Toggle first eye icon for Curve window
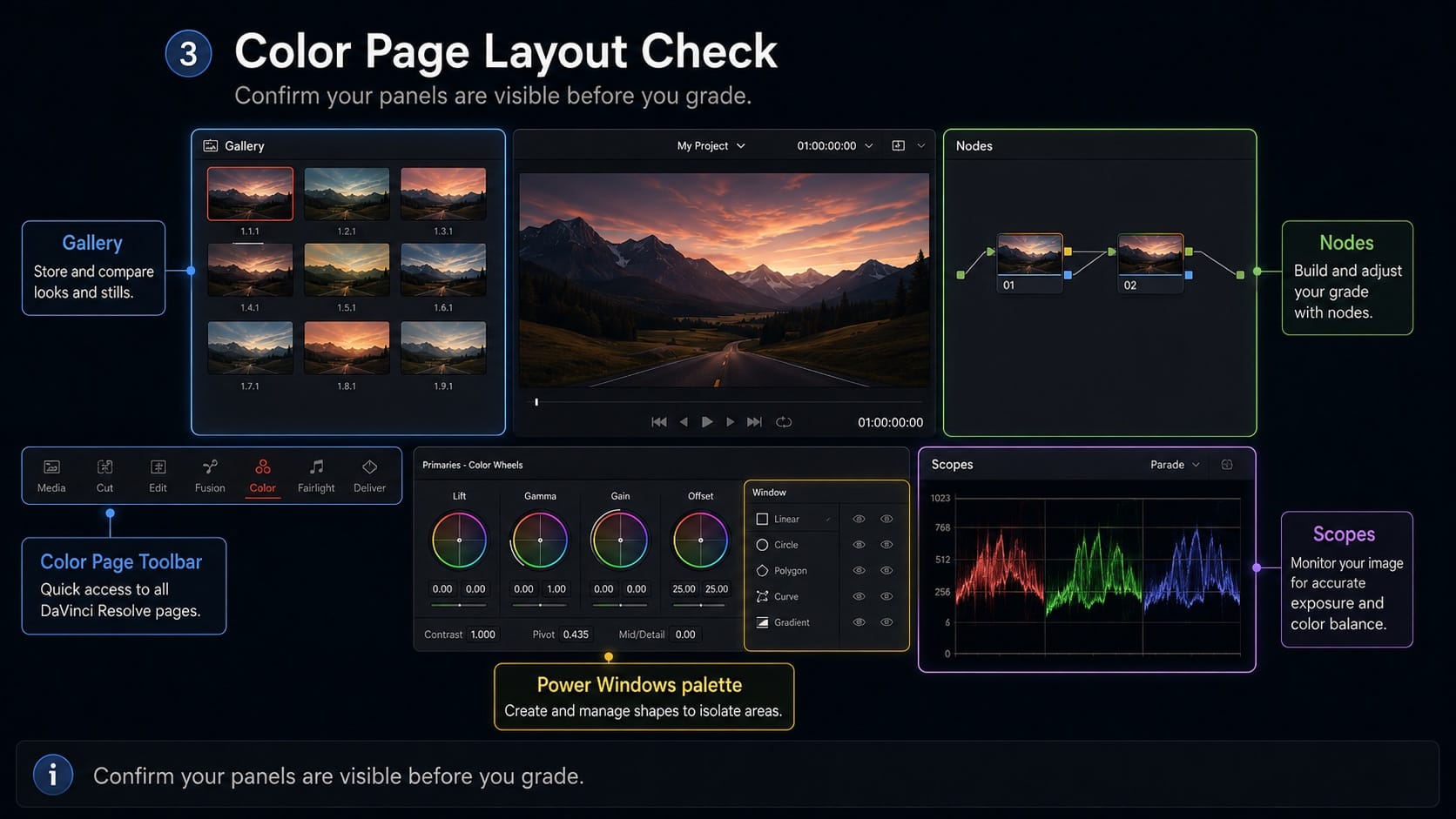Viewport: 1456px width, 819px height. pos(859,596)
